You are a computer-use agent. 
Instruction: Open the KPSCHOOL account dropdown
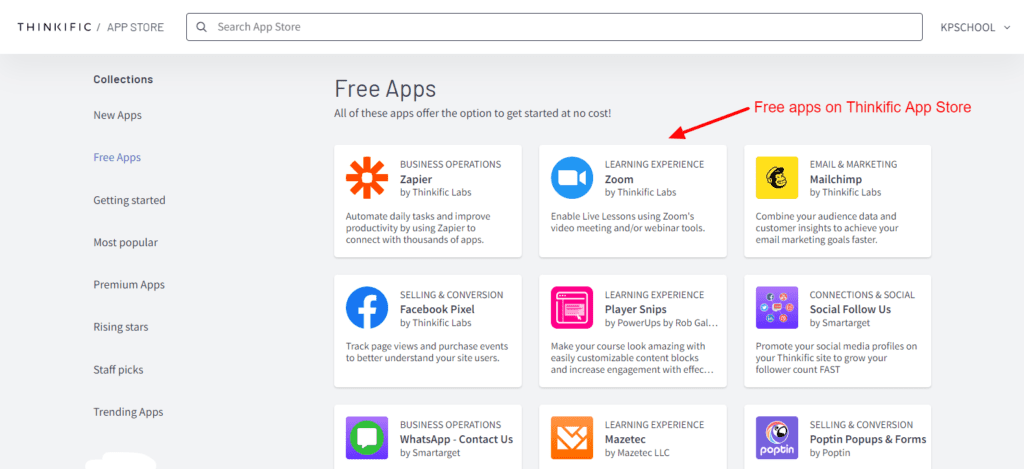tap(975, 27)
